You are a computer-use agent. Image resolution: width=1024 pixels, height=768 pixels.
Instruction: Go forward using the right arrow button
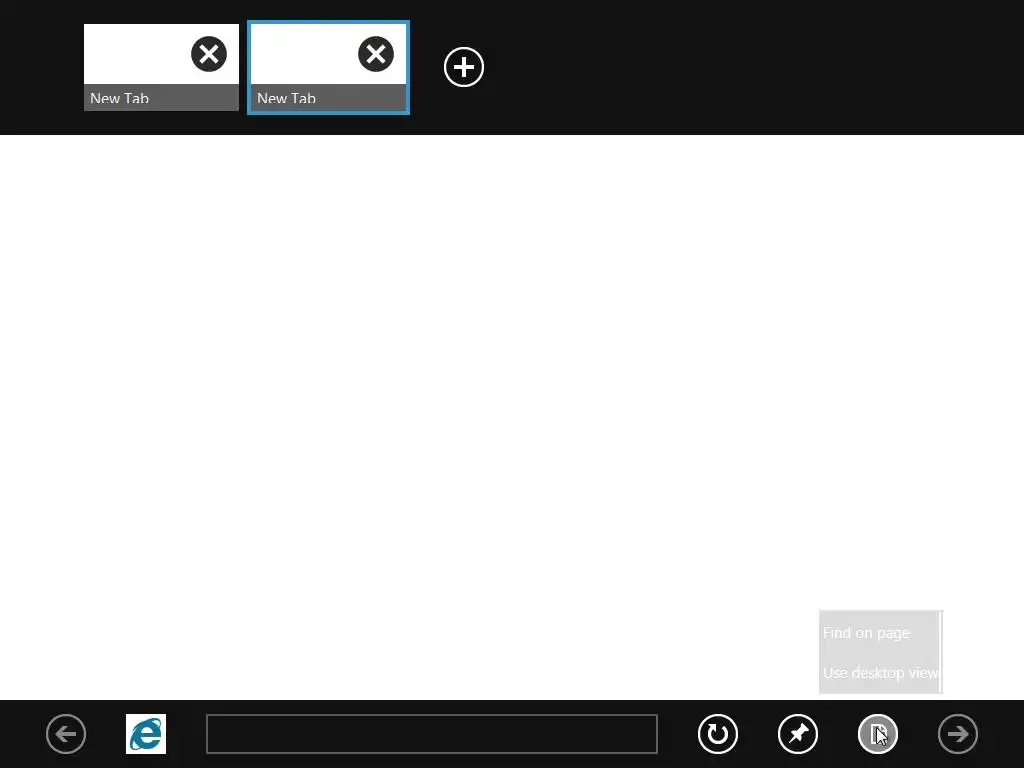click(x=958, y=734)
